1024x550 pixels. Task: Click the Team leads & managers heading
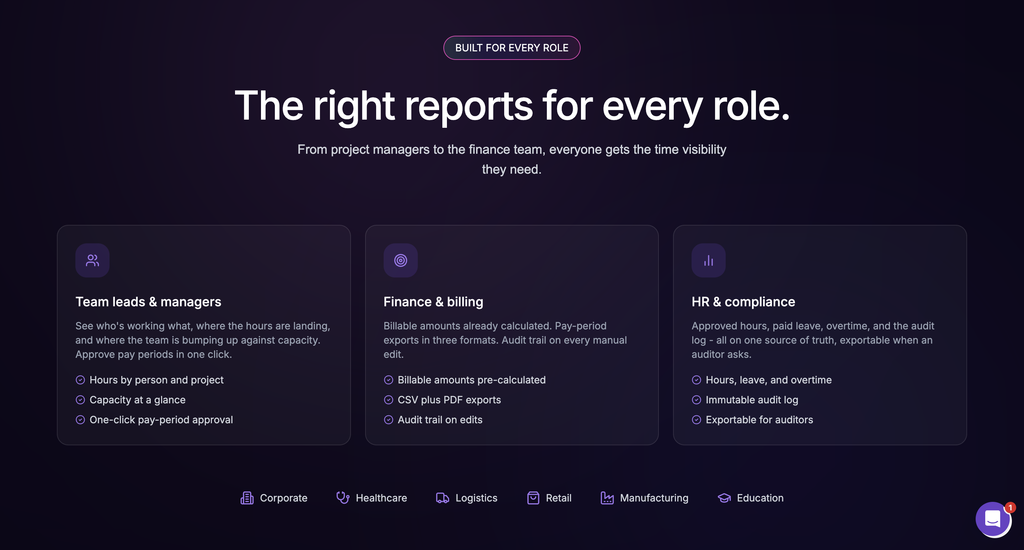tap(148, 302)
